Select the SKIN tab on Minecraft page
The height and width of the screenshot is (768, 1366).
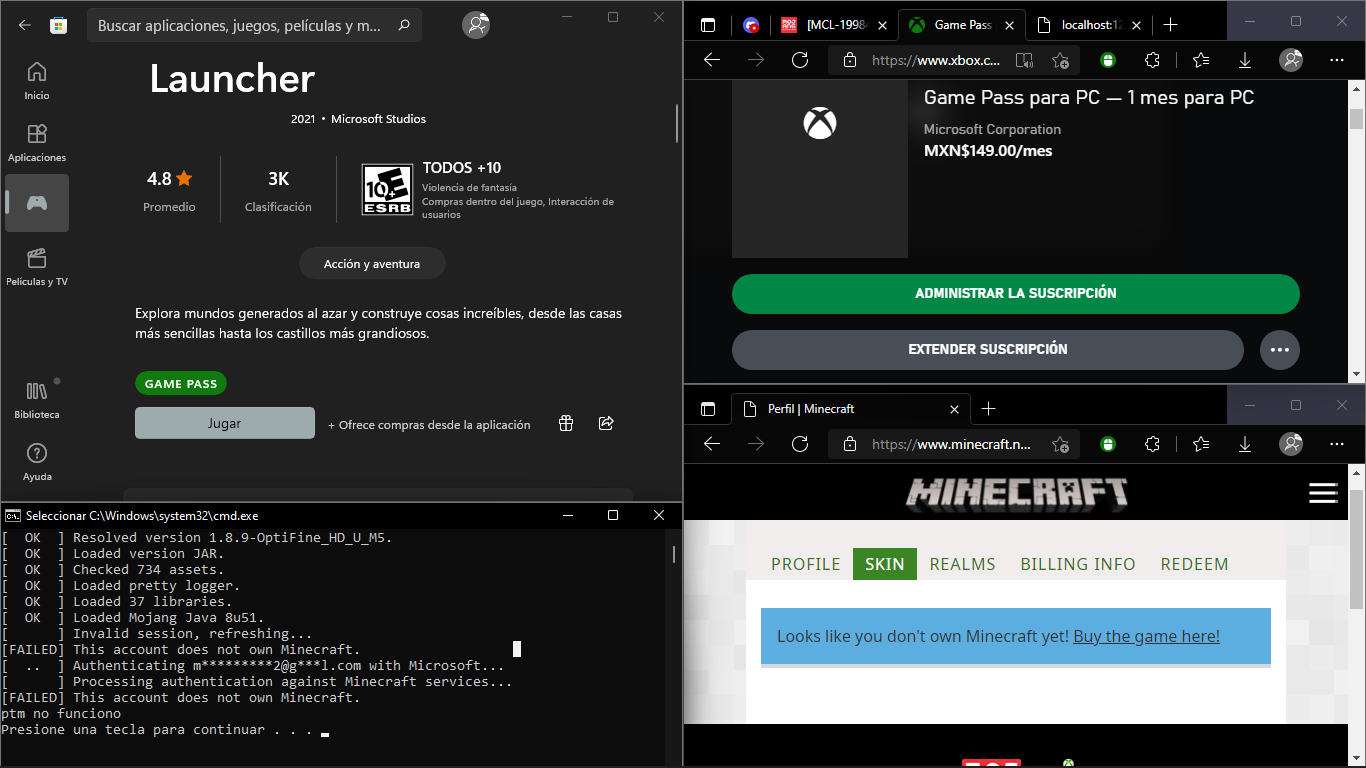(x=885, y=564)
